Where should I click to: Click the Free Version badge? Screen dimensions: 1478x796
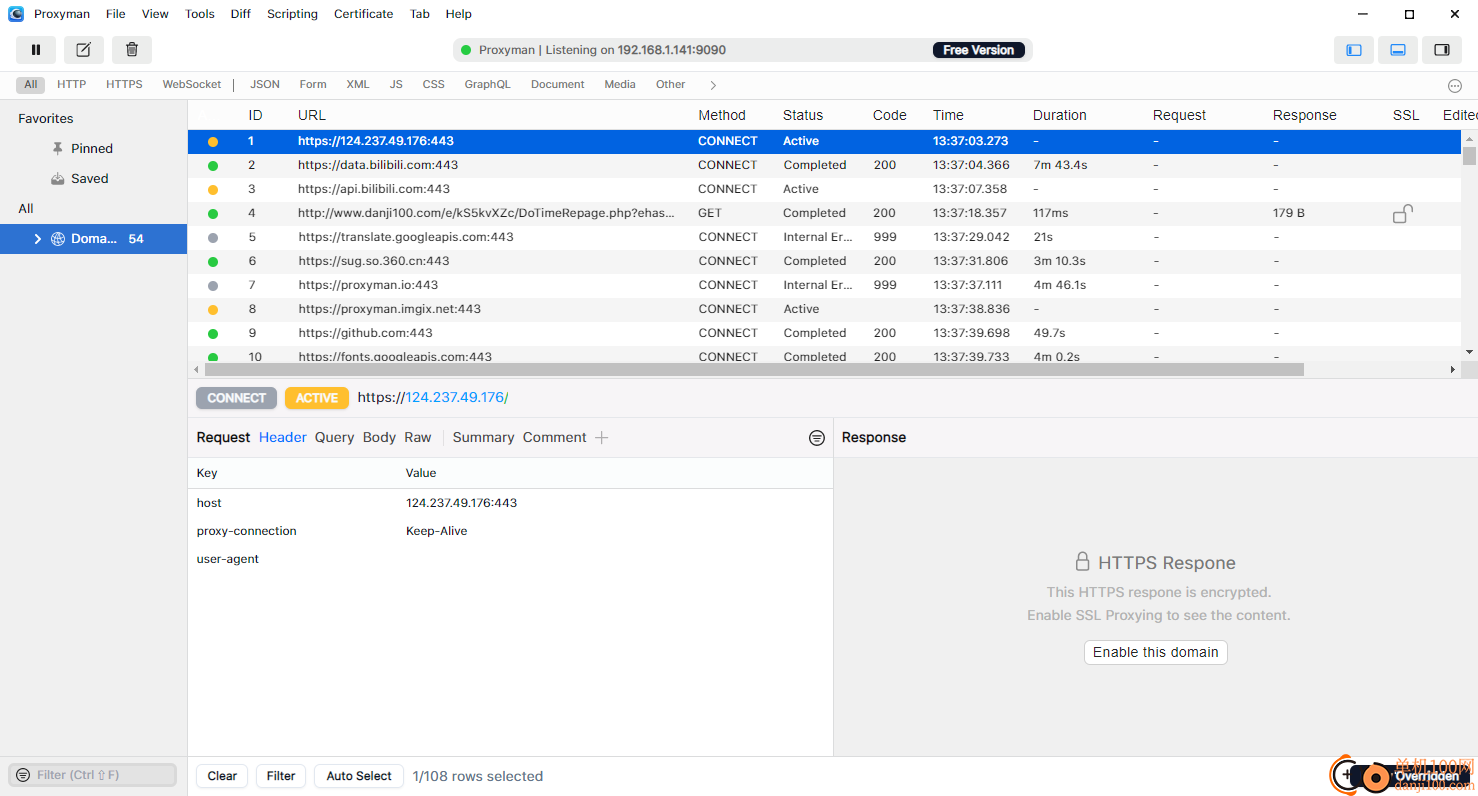(x=979, y=50)
